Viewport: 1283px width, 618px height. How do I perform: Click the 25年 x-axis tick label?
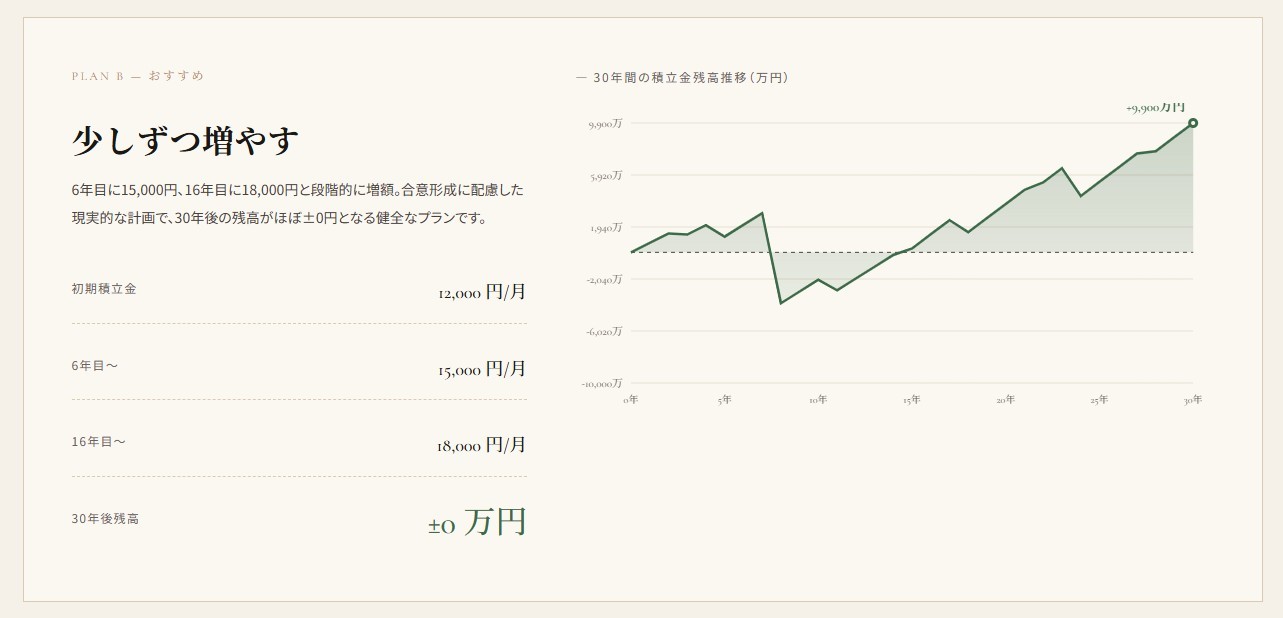(x=1099, y=400)
